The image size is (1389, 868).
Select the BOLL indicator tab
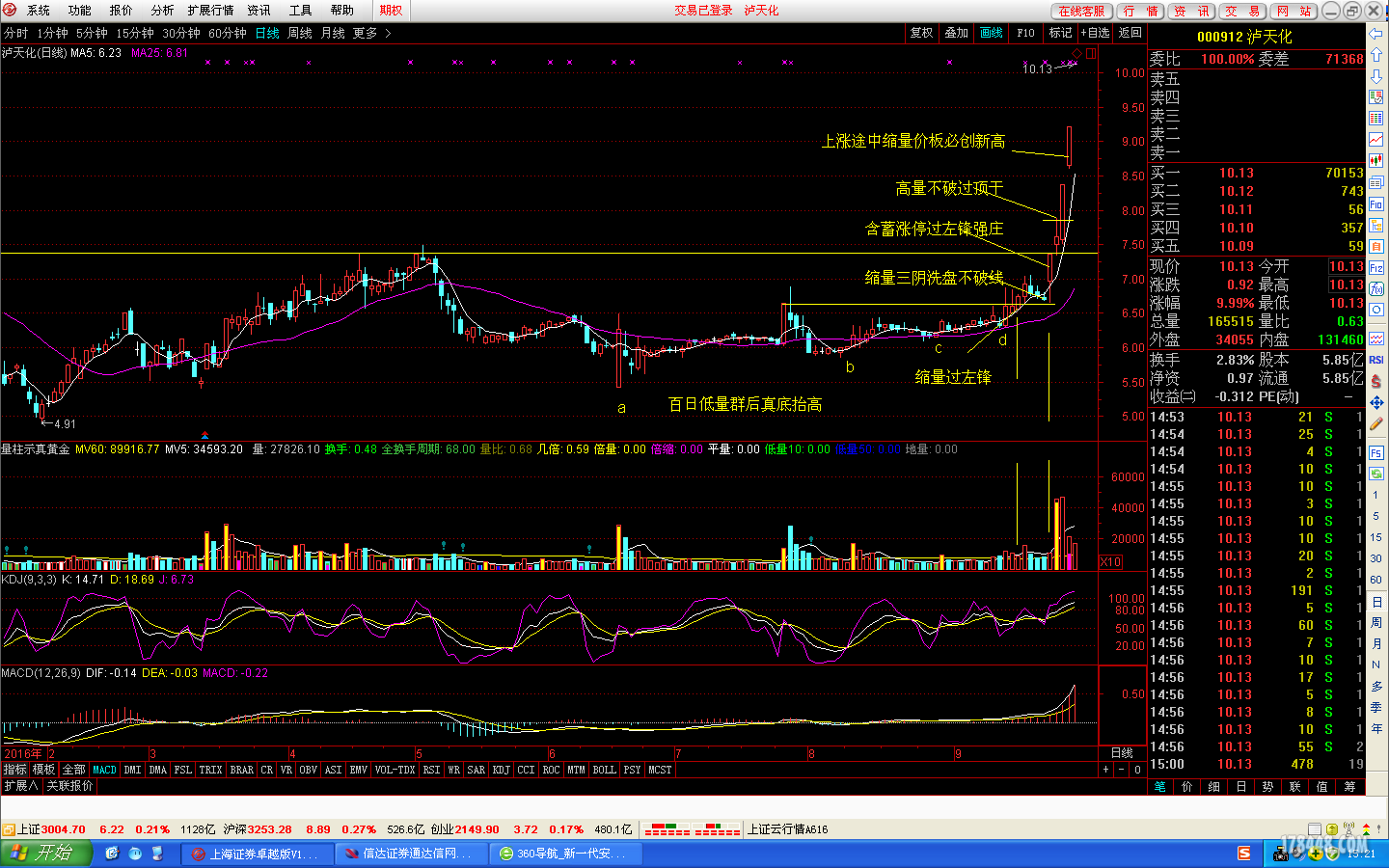point(605,770)
